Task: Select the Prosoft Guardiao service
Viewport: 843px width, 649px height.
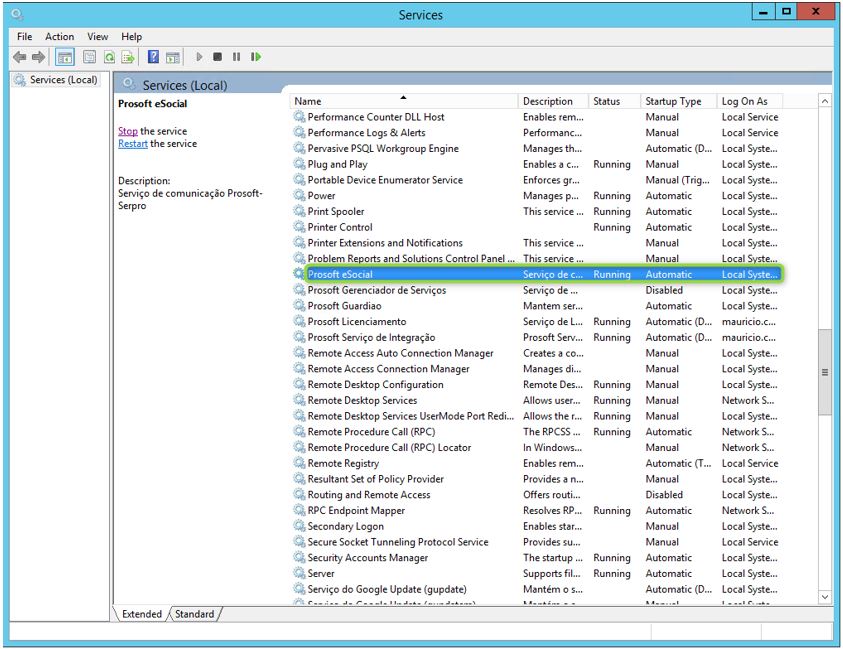Action: 536,305
